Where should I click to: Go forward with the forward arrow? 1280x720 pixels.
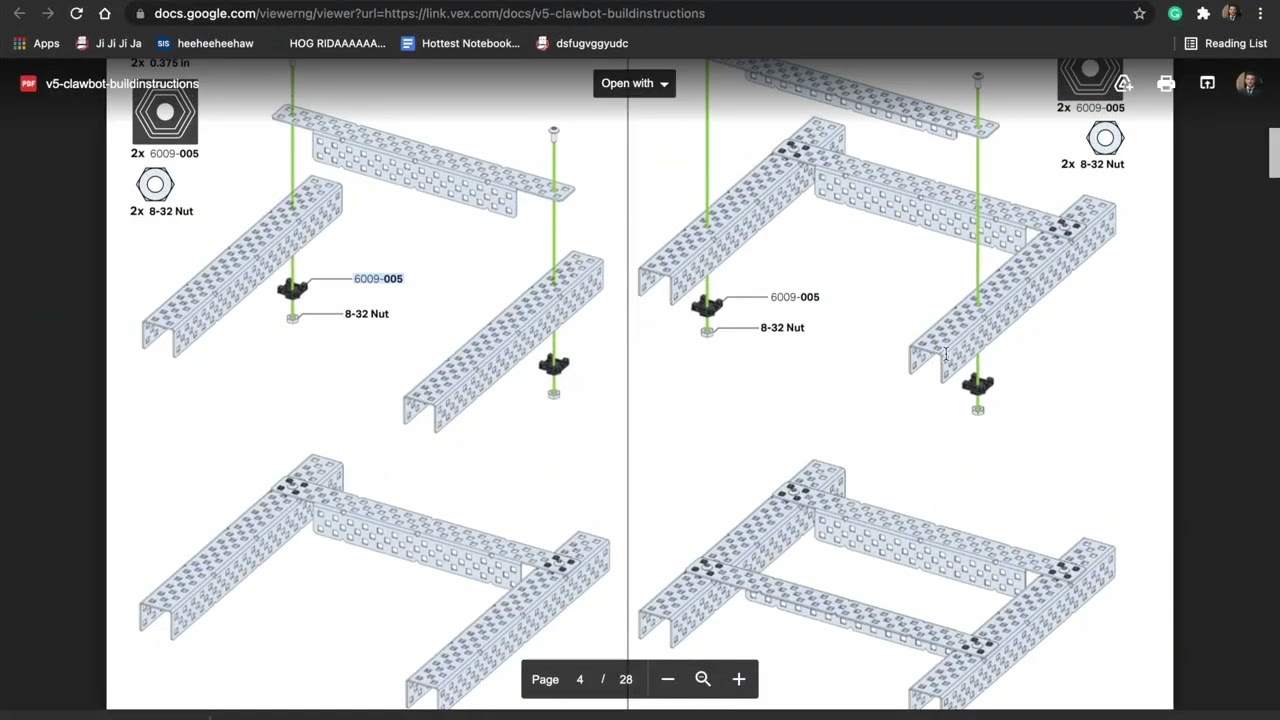[47, 13]
